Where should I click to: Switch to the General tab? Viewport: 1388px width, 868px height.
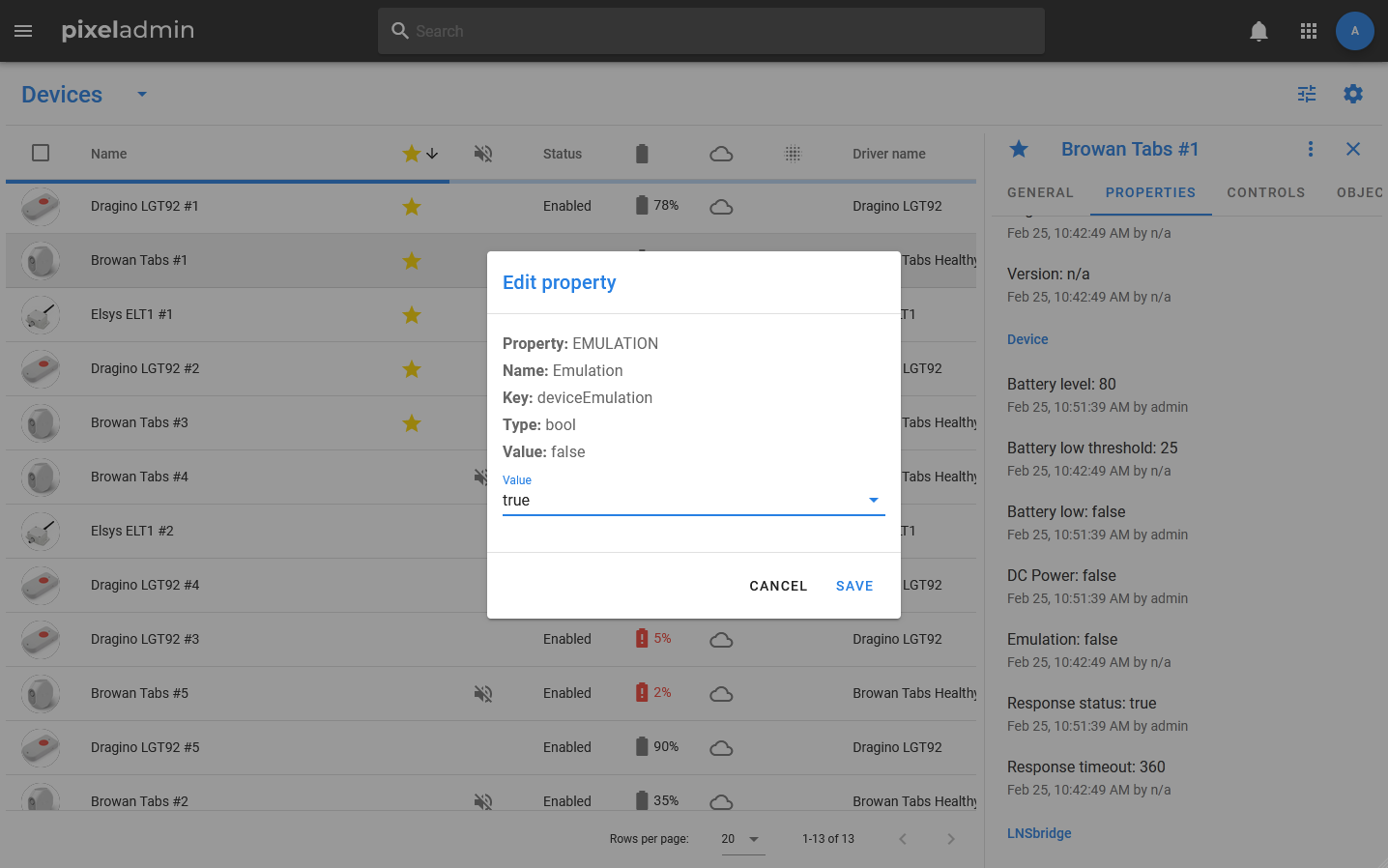click(1040, 192)
